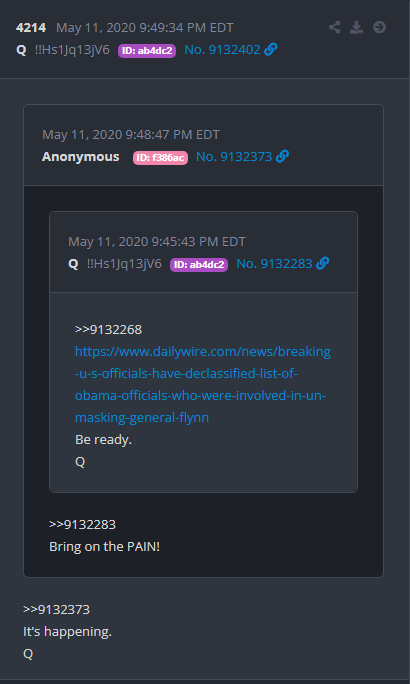Open post 4214 via the arrow circle icon
Image resolution: width=410 pixels, height=684 pixels.
(379, 27)
